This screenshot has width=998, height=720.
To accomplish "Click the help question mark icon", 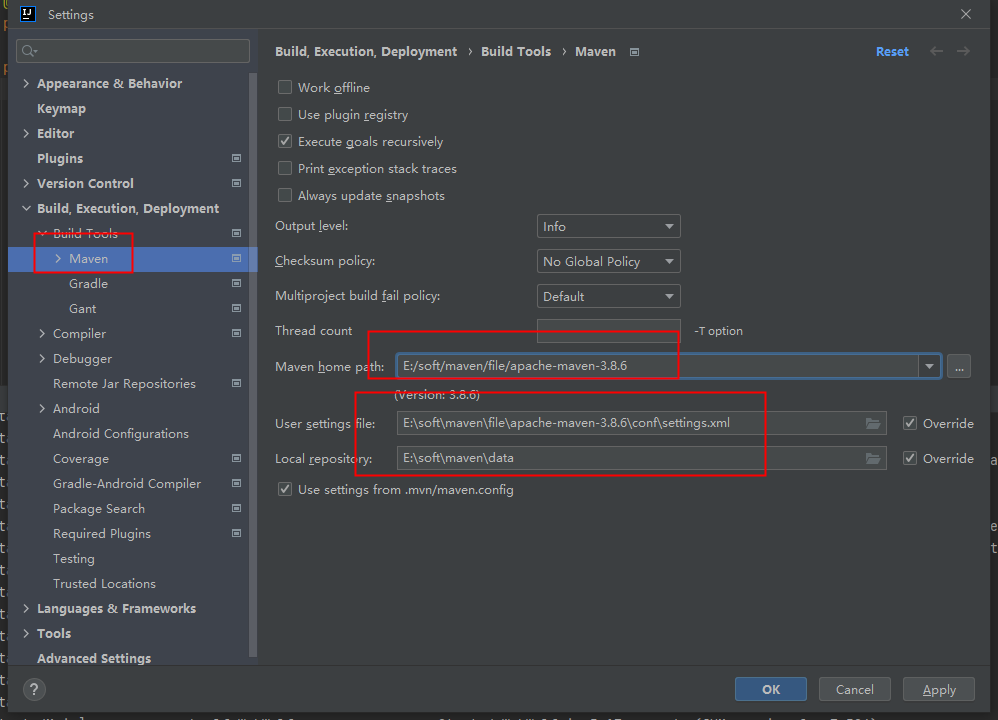I will (x=34, y=689).
